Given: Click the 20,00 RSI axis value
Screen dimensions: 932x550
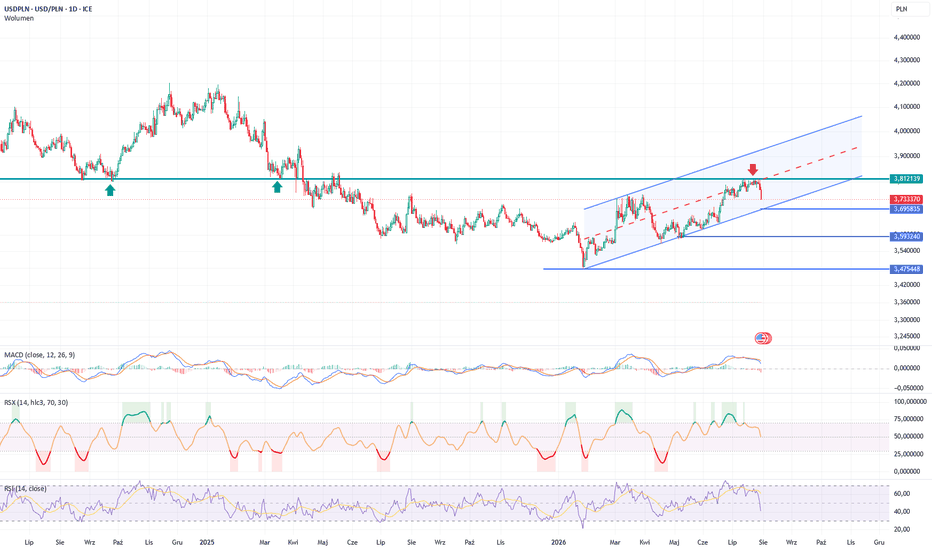Looking at the screenshot, I should [902, 529].
